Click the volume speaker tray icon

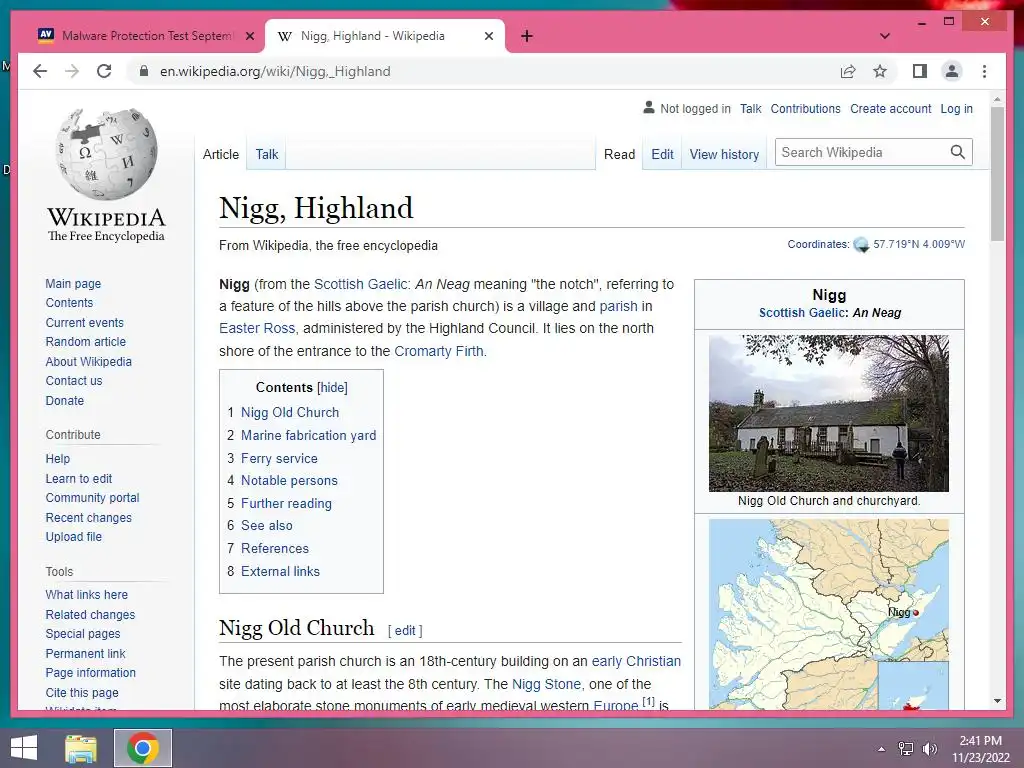pos(929,749)
